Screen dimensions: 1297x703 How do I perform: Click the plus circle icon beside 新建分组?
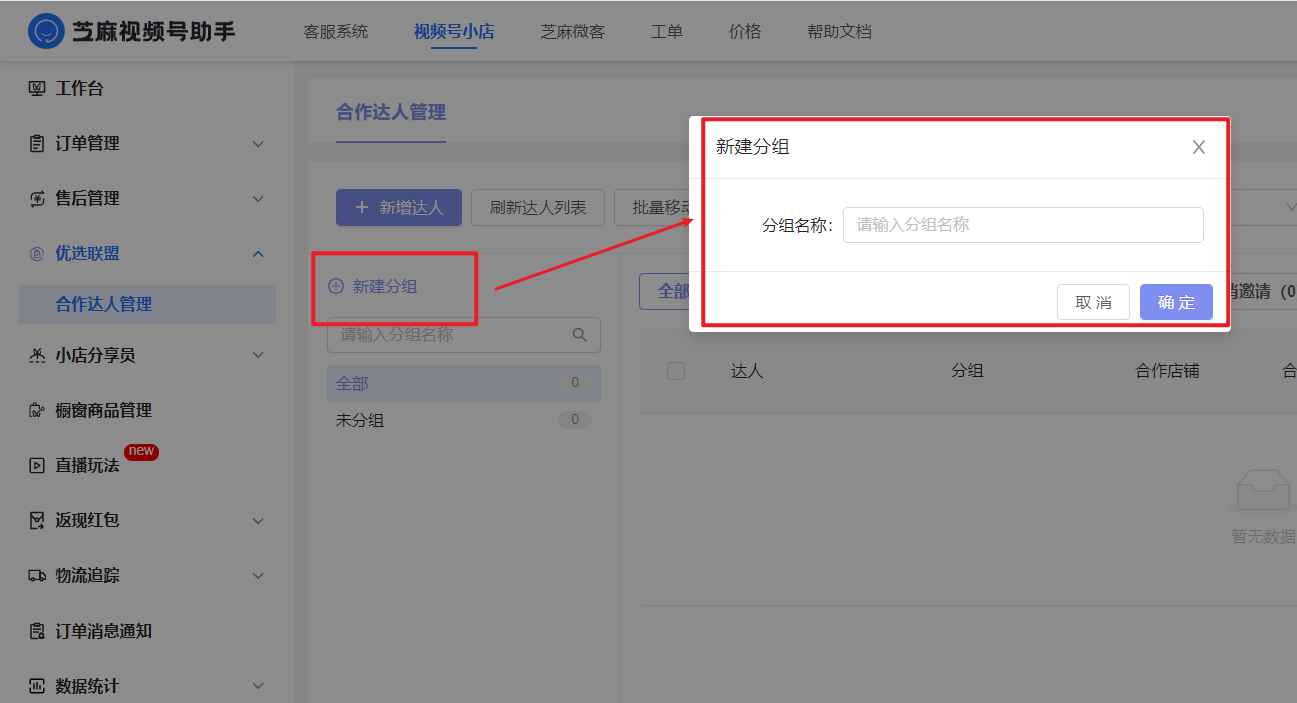tap(336, 286)
